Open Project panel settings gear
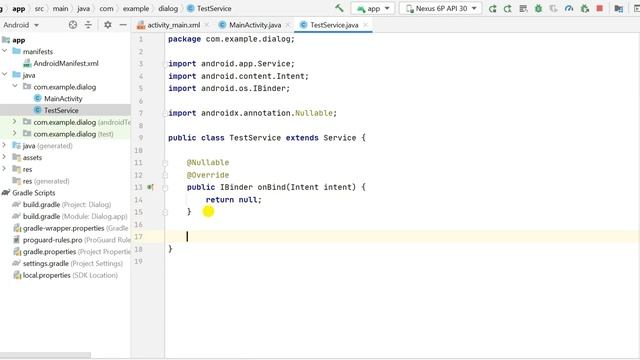Viewport: 640px width, 360px height. (108, 25)
